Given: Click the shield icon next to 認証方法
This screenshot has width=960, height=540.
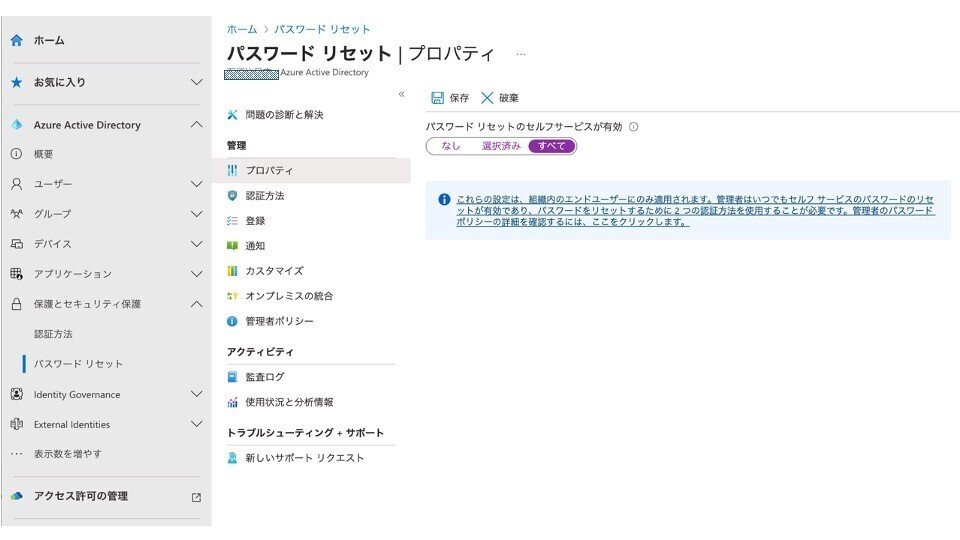Looking at the screenshot, I should tap(232, 195).
